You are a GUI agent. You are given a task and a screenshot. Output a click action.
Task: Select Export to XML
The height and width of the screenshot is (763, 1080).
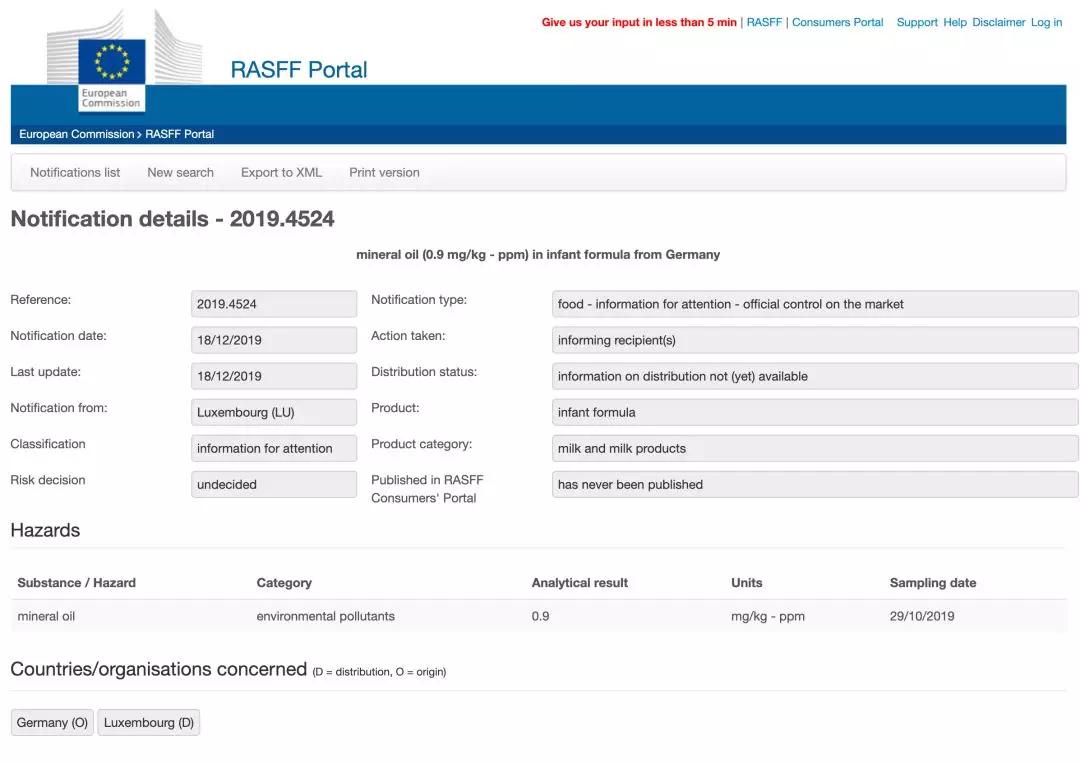(x=281, y=172)
